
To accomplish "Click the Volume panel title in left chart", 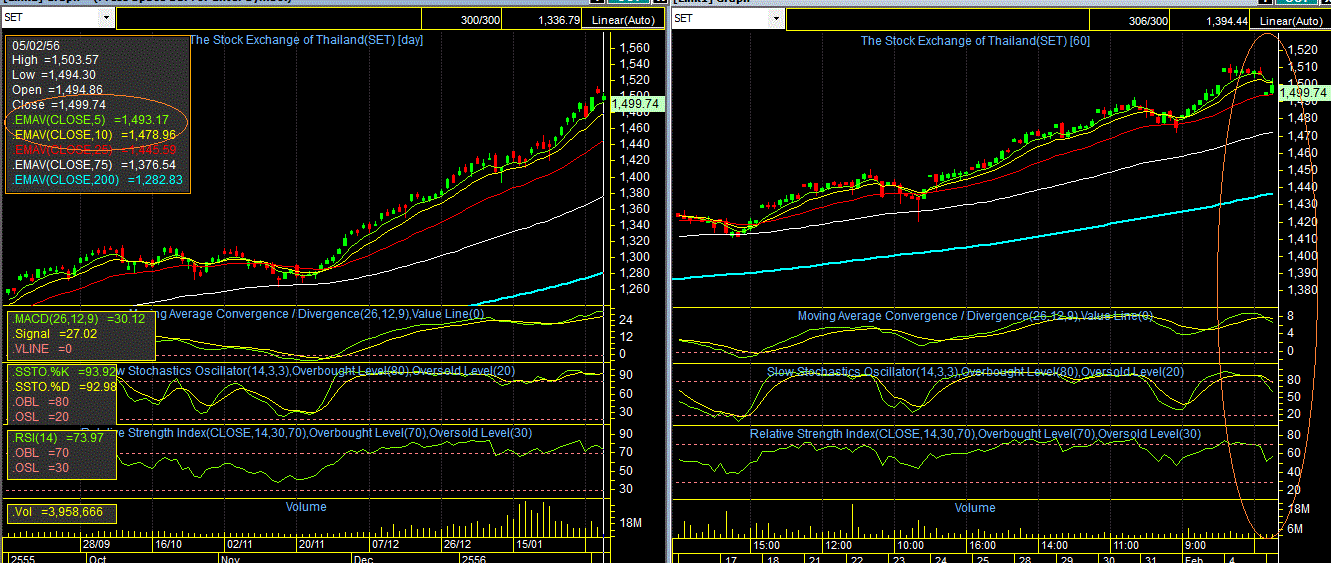I will [305, 507].
